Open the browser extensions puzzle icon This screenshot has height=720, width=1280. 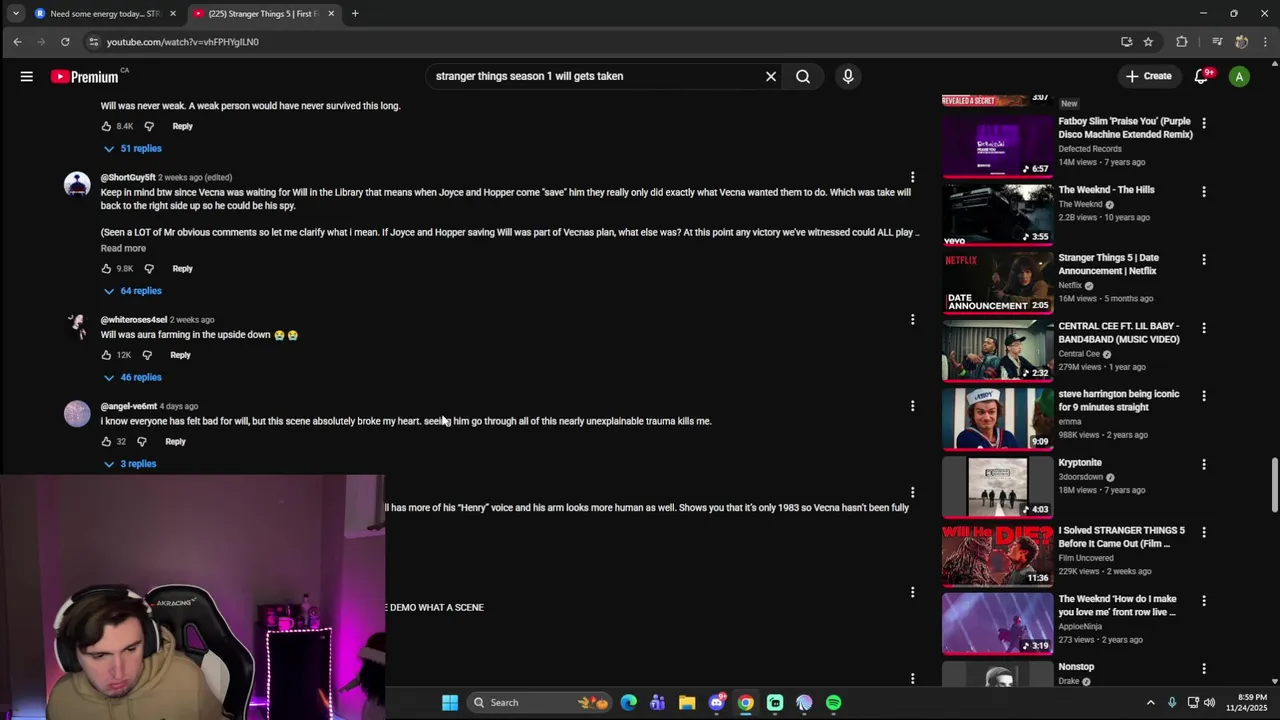[x=1182, y=42]
